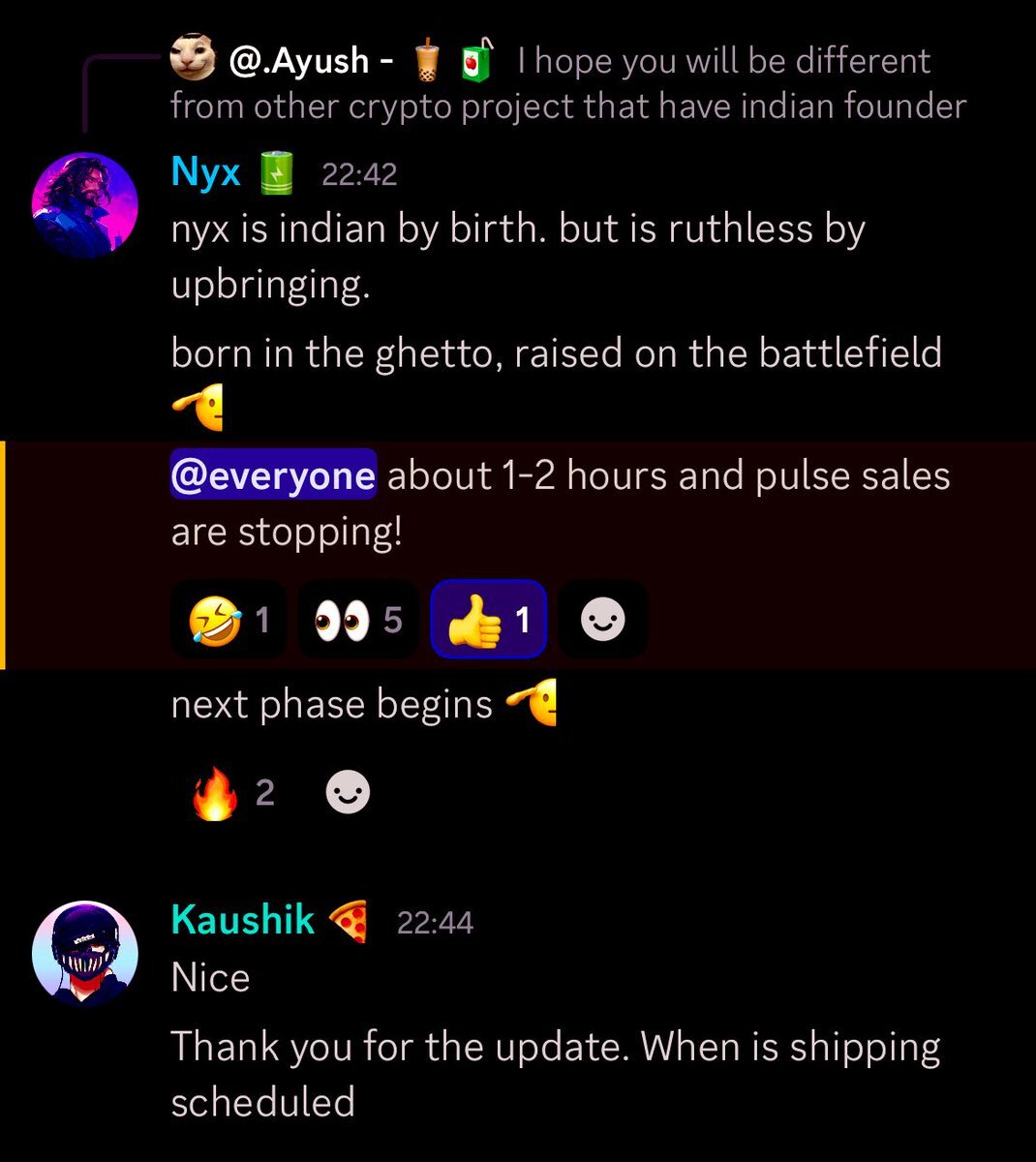Click Ayush's small reply avatar
This screenshot has width=1036, height=1162.
click(x=192, y=60)
